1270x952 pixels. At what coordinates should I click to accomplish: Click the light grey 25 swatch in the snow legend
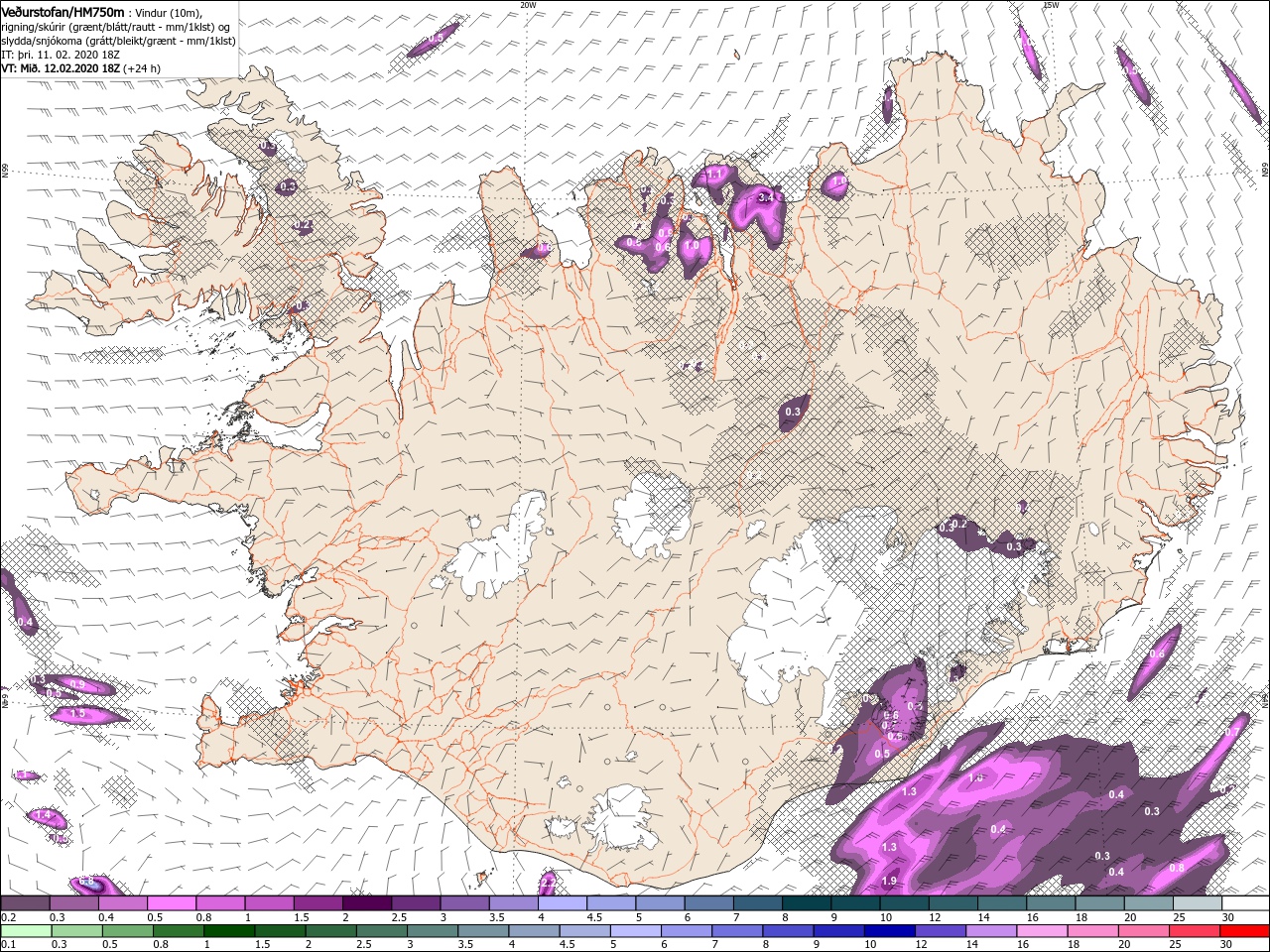pos(1197,902)
